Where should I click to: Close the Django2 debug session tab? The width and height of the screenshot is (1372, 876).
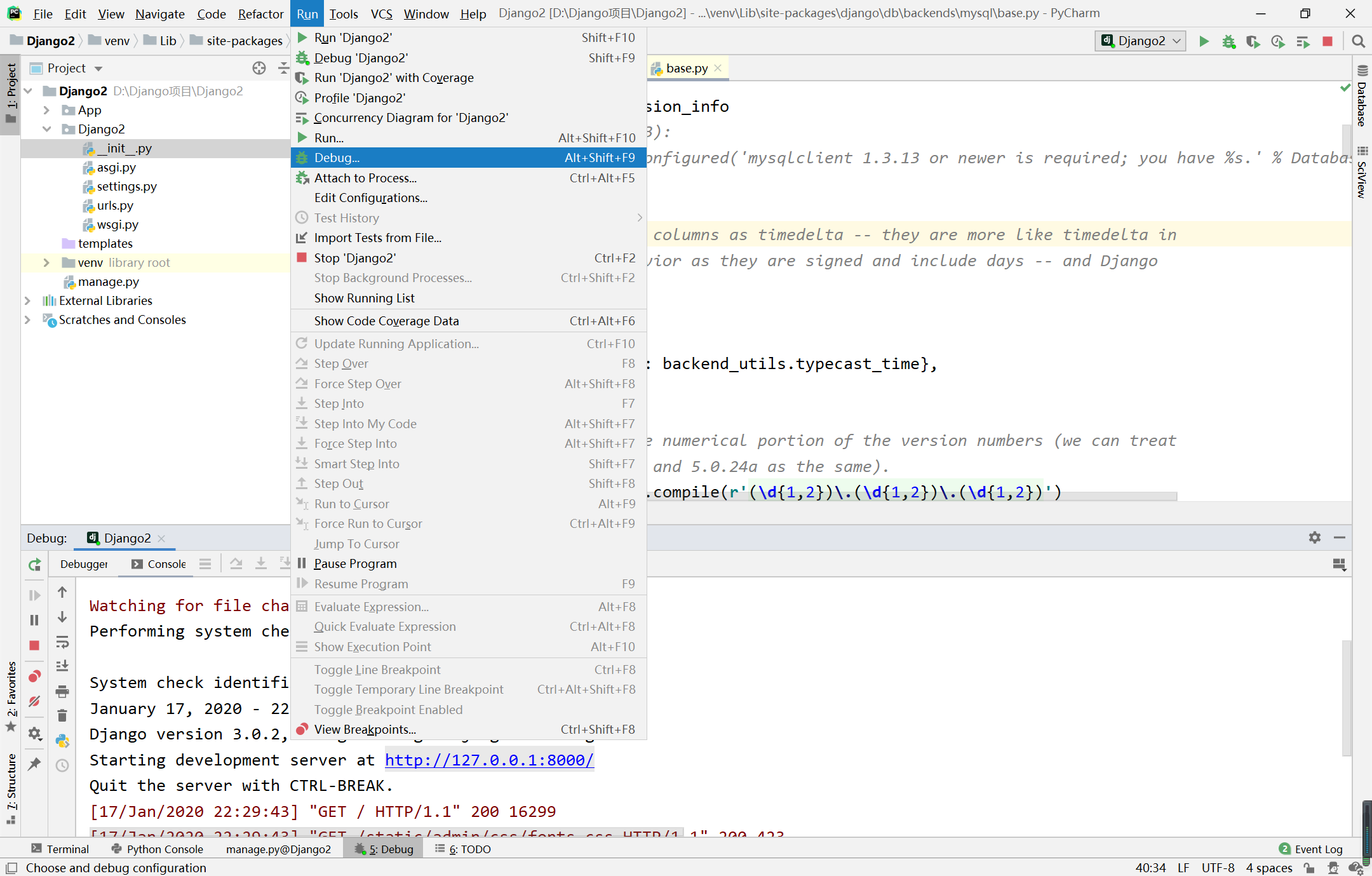click(161, 539)
